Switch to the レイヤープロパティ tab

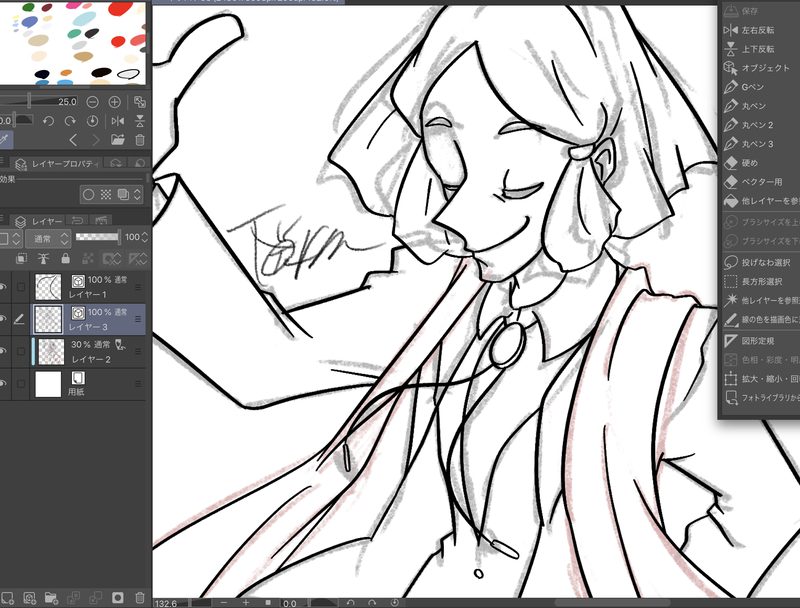(57, 164)
